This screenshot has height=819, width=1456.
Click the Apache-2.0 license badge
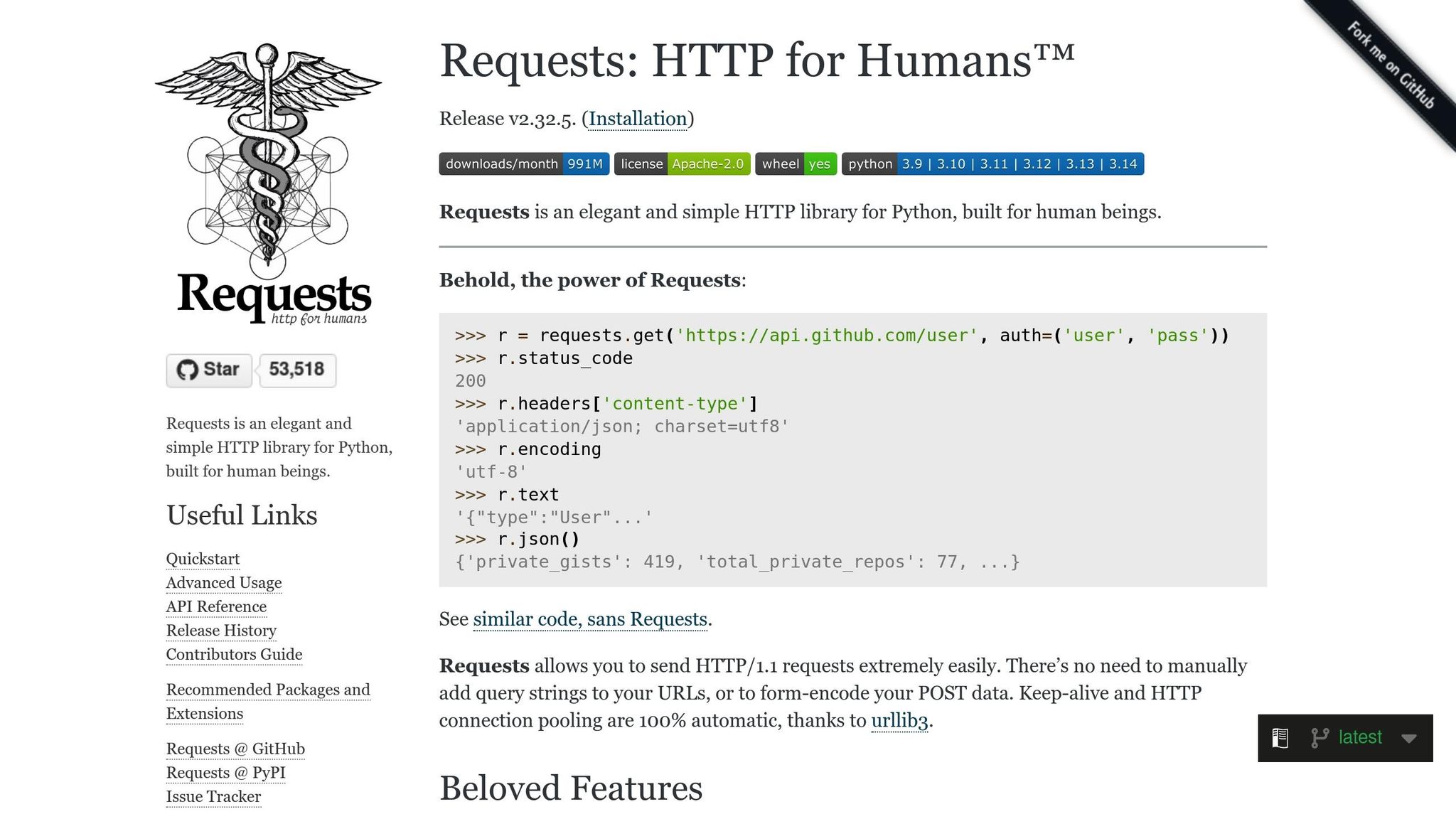[682, 164]
